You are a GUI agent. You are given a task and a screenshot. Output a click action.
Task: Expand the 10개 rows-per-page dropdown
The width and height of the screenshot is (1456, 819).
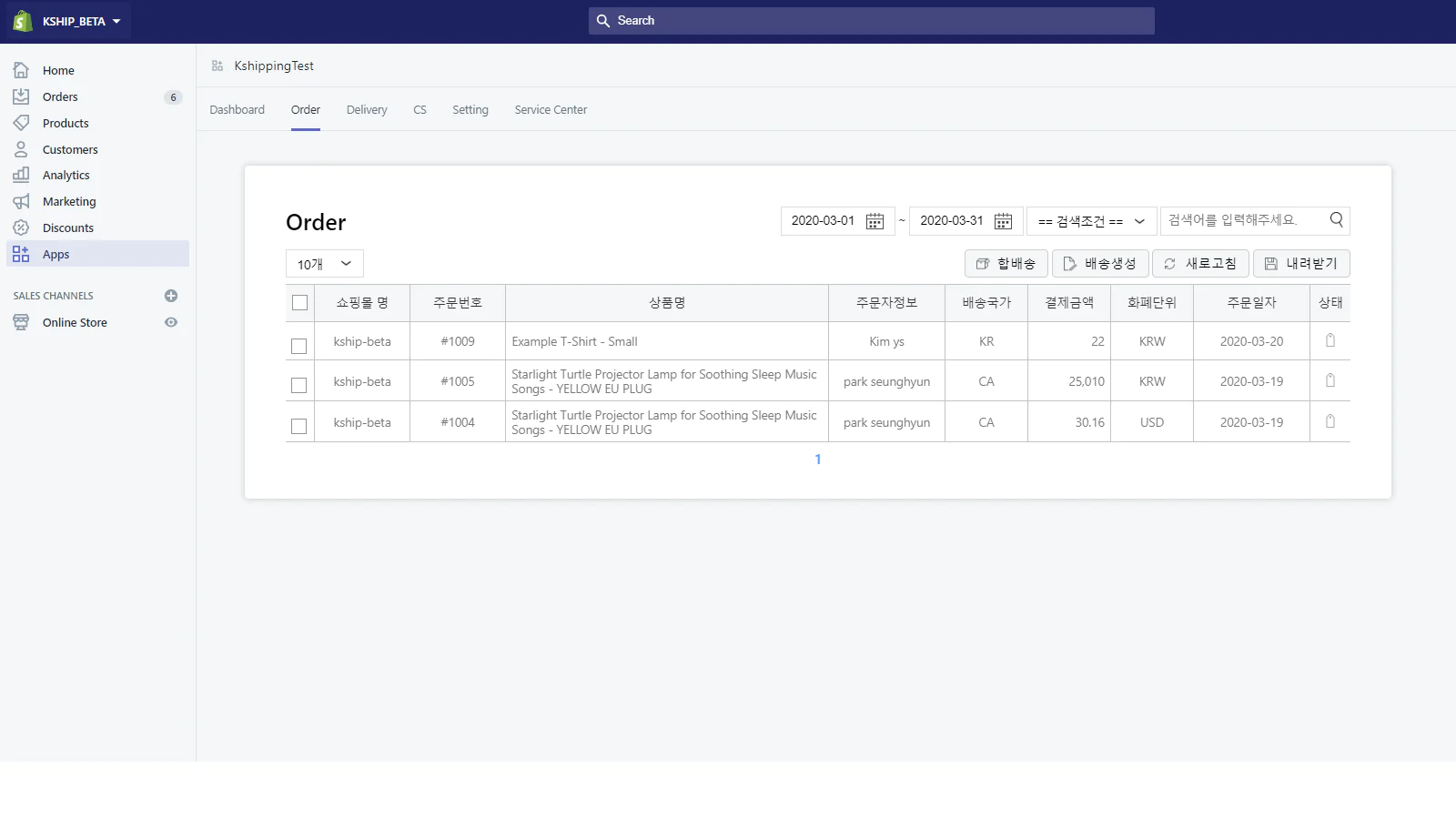point(324,264)
